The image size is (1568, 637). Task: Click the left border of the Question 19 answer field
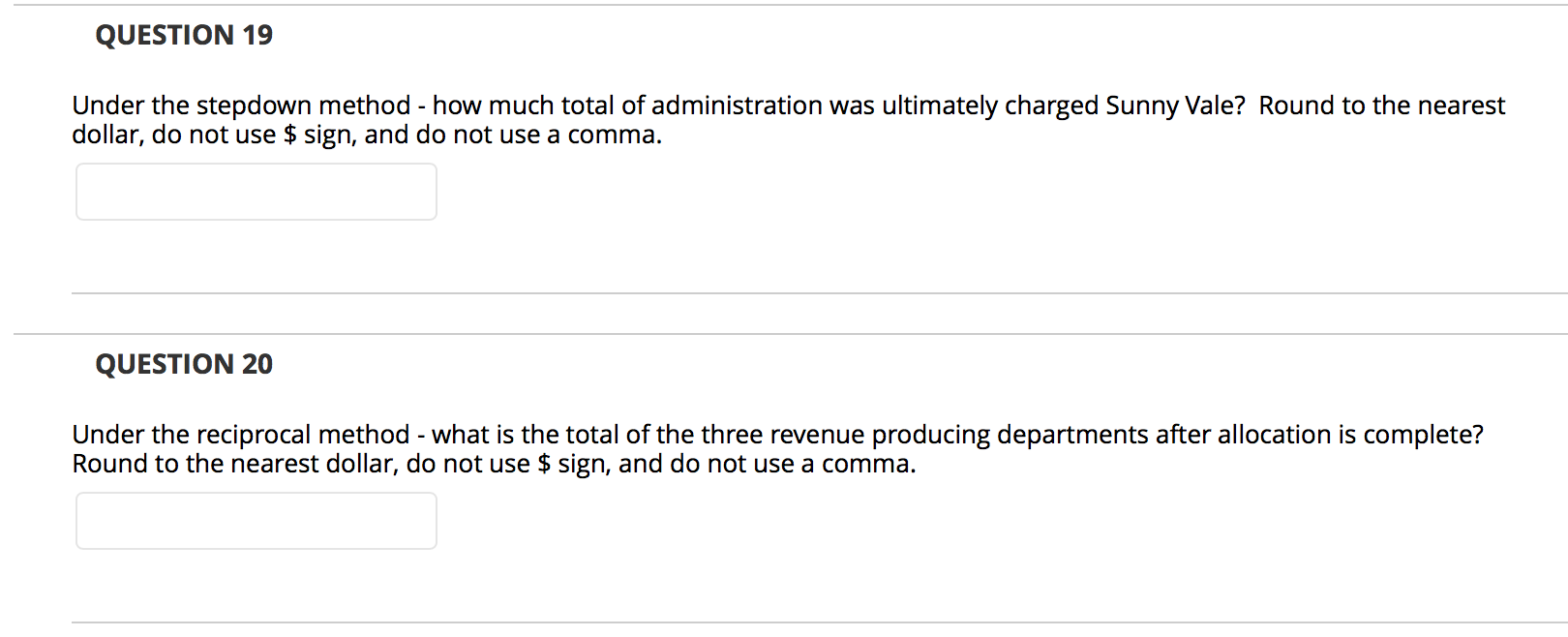click(75, 192)
